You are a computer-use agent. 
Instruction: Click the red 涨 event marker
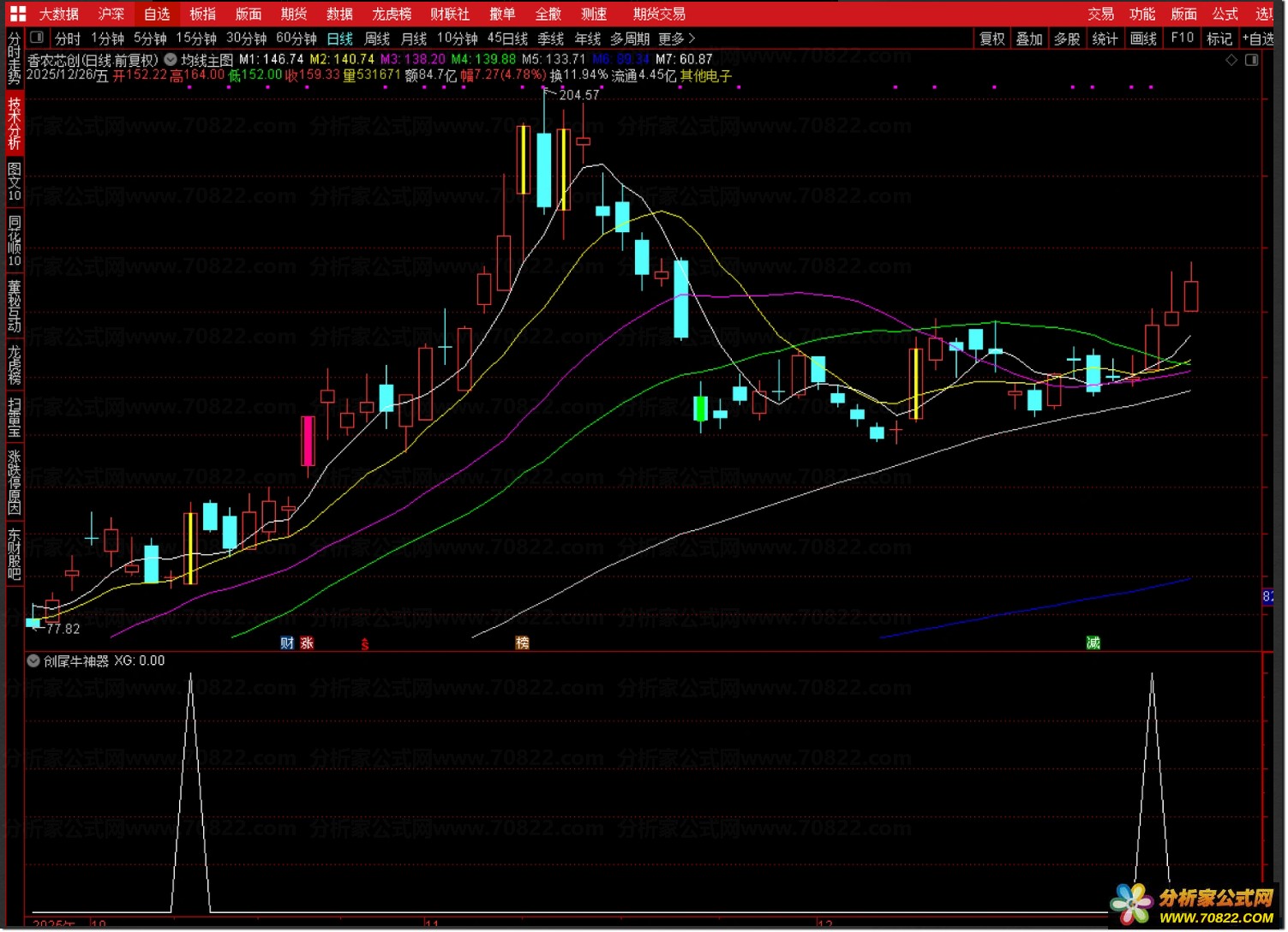pyautogui.click(x=307, y=643)
